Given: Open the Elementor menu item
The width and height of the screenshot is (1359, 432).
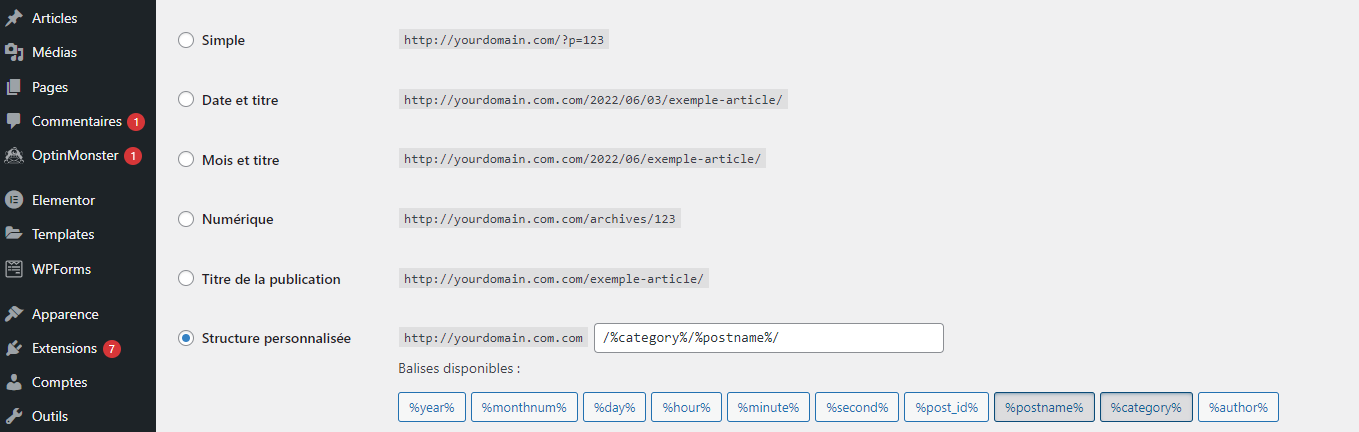Looking at the screenshot, I should click(x=63, y=200).
